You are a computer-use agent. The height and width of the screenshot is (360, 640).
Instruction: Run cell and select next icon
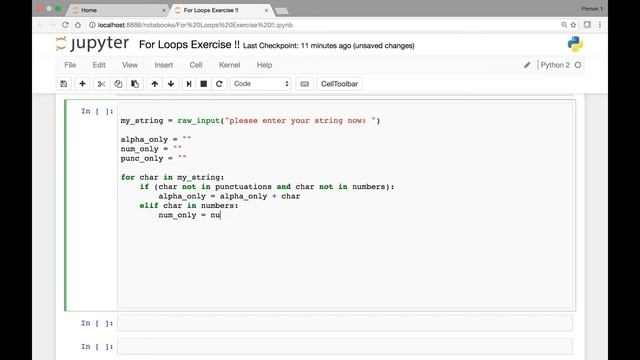(x=189, y=84)
